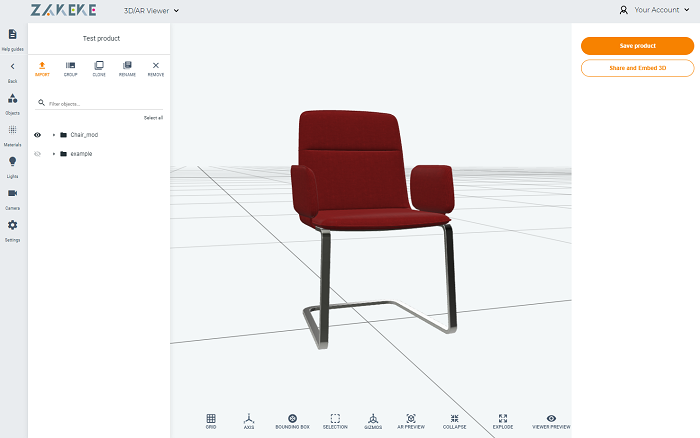Click the Remove object icon
This screenshot has width=700, height=438.
click(156, 65)
